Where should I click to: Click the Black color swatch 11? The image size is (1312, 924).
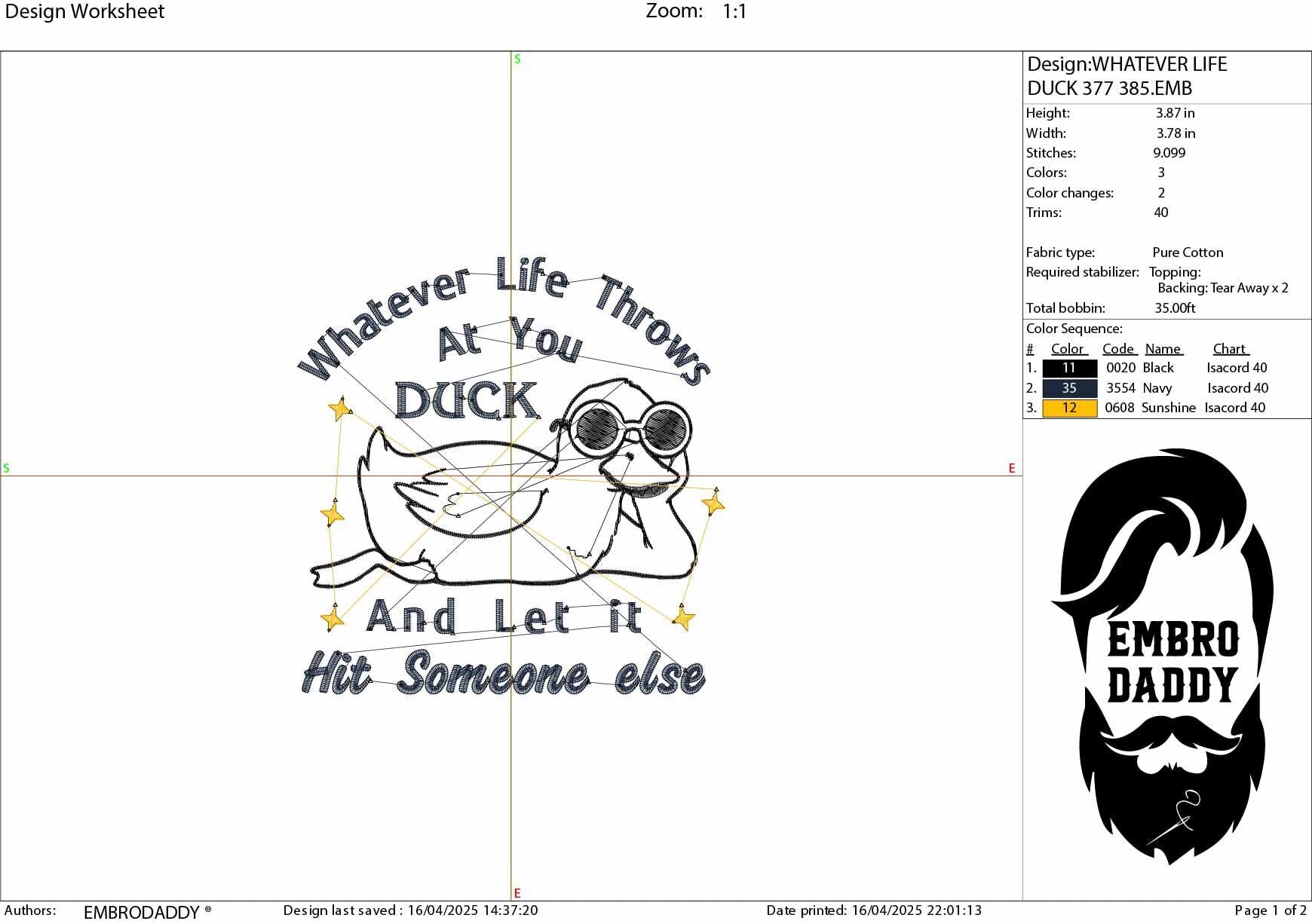coord(1069,368)
